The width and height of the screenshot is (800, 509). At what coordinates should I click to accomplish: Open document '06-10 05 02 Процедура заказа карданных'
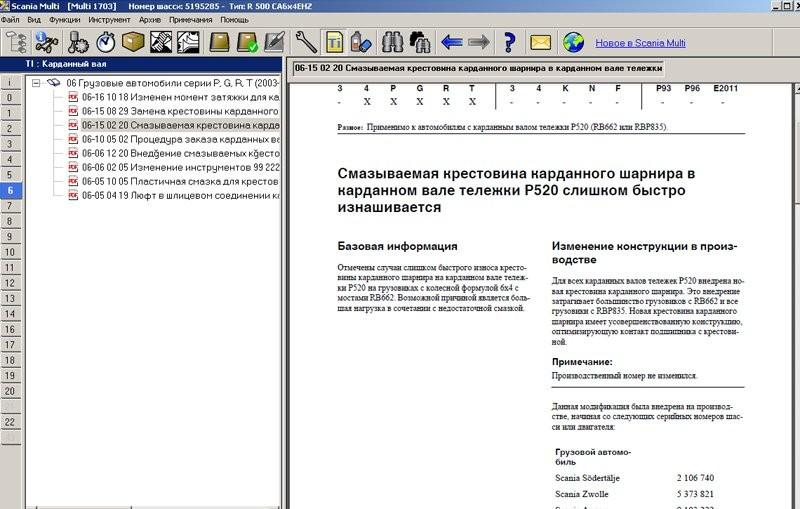181,139
